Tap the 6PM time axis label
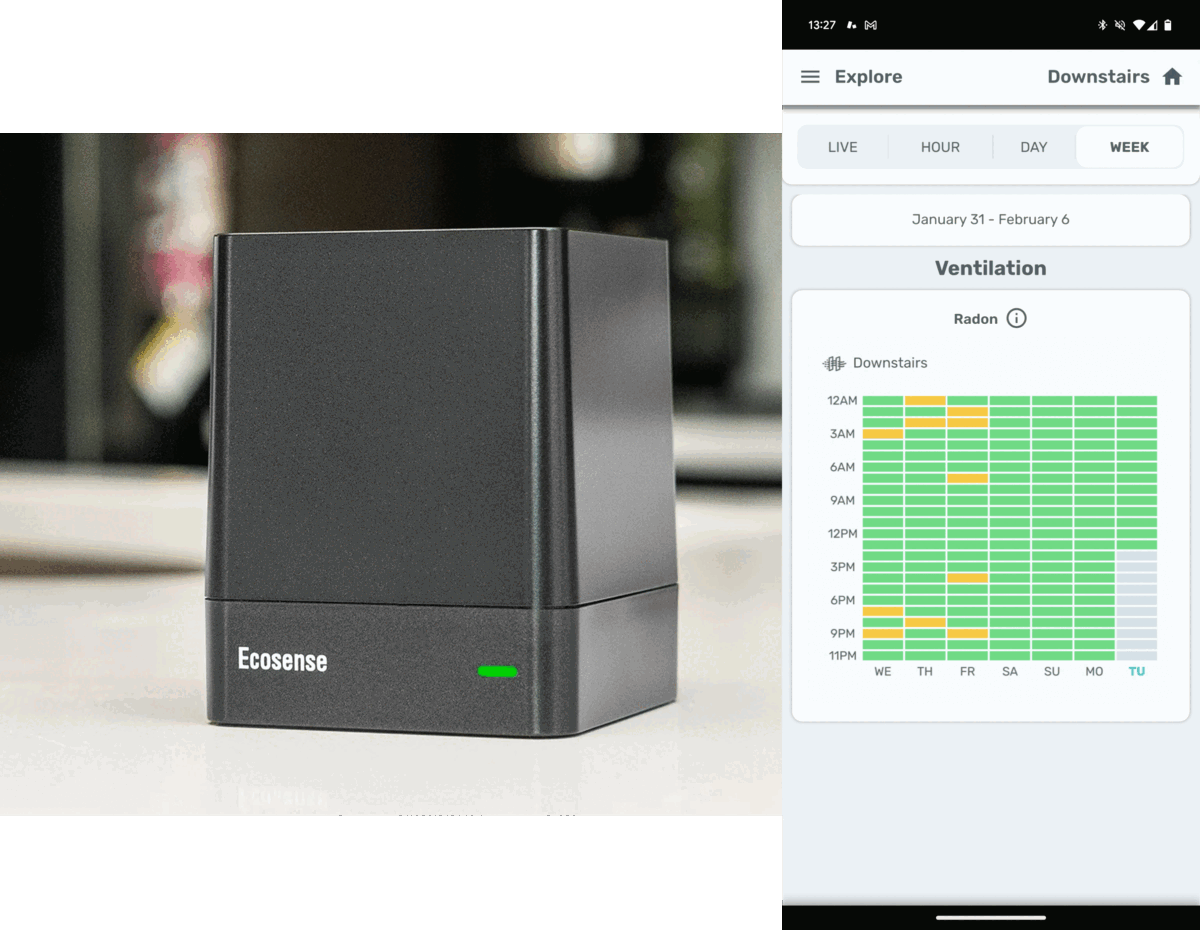The image size is (1200, 930). pos(842,600)
